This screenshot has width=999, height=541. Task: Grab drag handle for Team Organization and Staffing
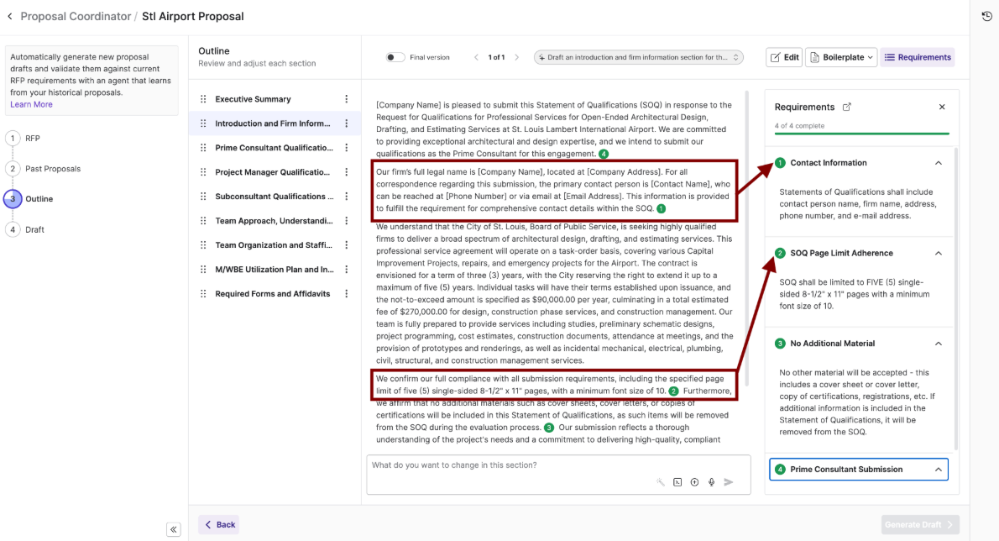[x=203, y=245]
